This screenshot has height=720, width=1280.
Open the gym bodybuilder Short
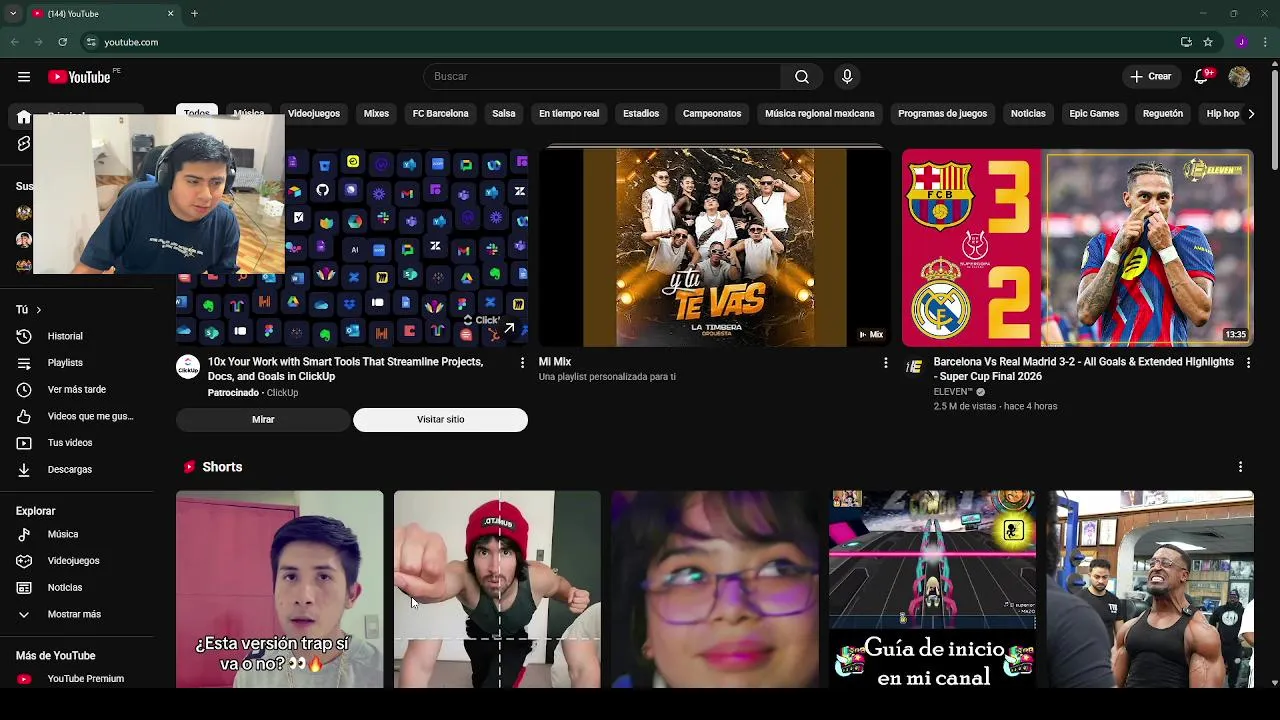[x=1150, y=589]
